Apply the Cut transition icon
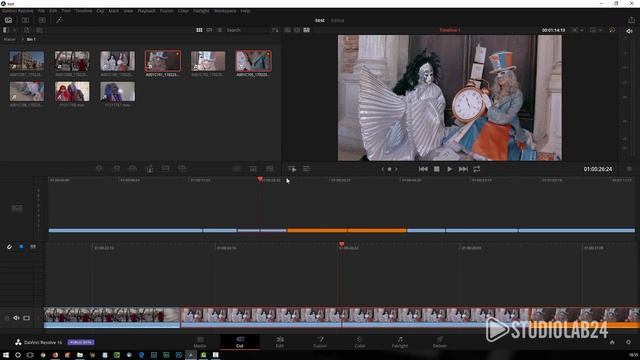This screenshot has width=640, height=360. (x=236, y=169)
